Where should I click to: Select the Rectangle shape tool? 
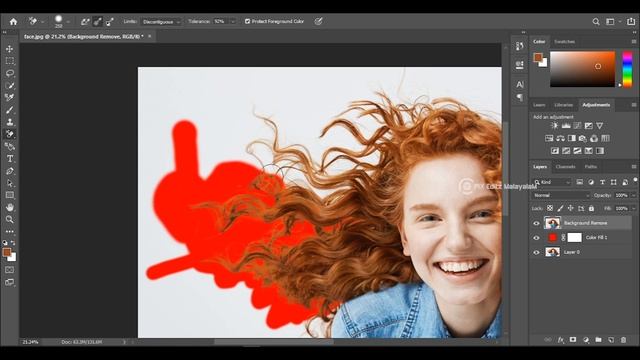[x=10, y=195]
